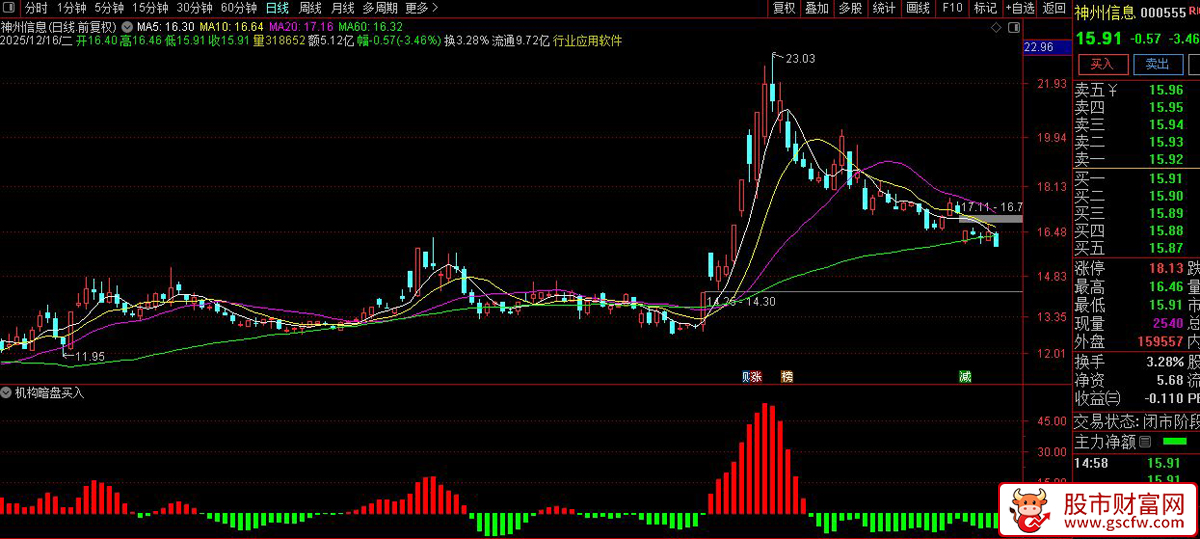Click the green bar next to 主力净额

pyautogui.click(x=1174, y=441)
